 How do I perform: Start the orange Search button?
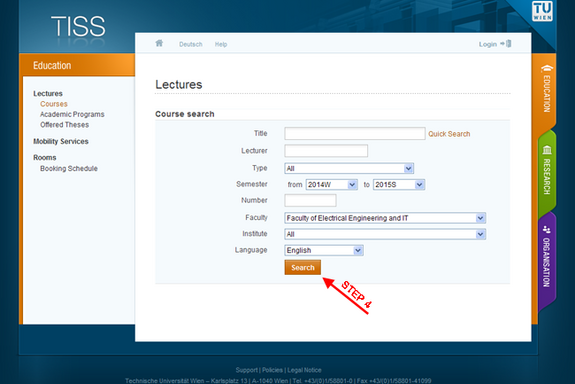(303, 267)
